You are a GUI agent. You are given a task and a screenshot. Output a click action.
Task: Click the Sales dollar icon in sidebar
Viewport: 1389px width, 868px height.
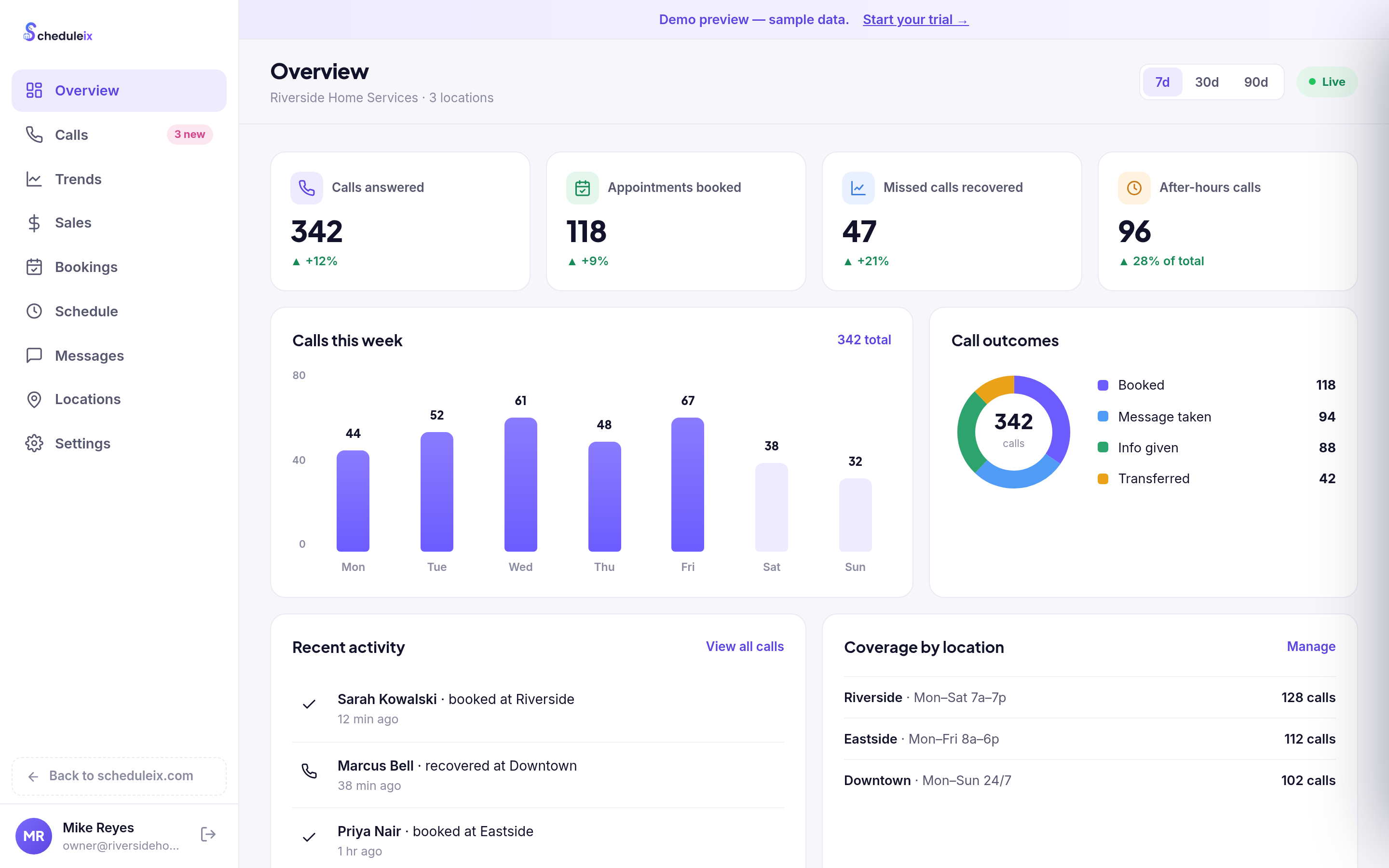pos(34,223)
